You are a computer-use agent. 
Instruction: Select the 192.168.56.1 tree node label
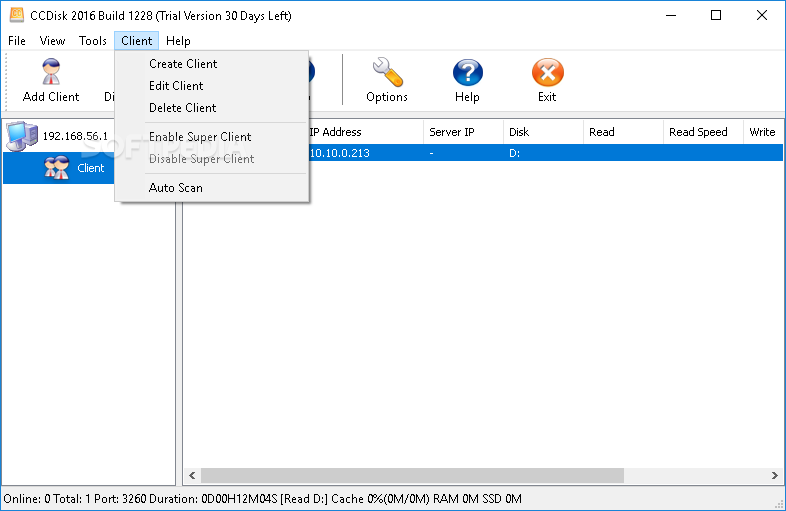(x=75, y=136)
